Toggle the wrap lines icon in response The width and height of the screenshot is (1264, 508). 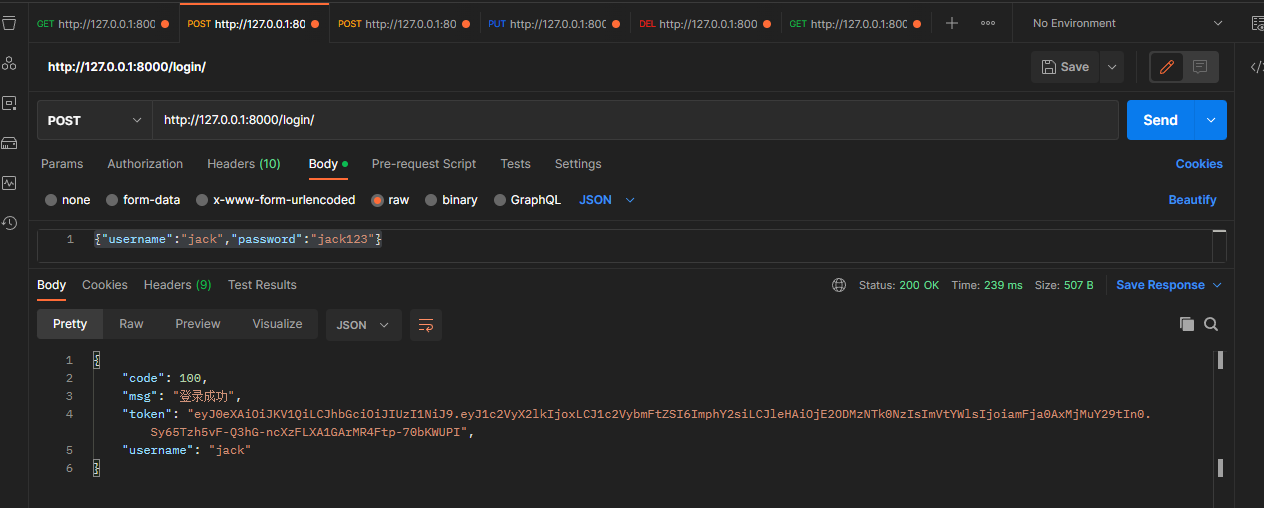coord(426,325)
